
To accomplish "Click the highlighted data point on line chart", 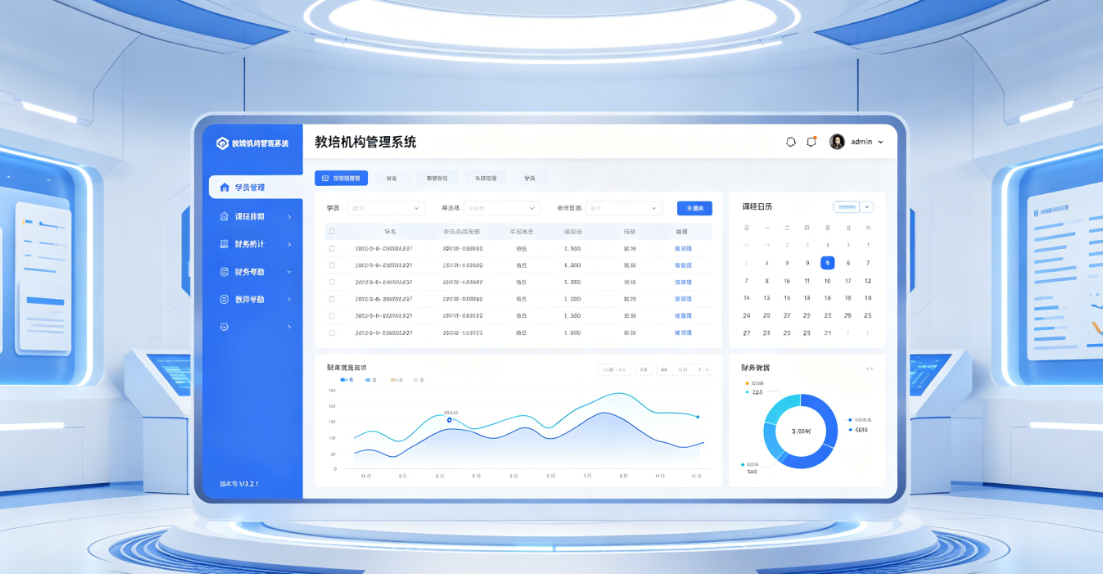I will 450,420.
